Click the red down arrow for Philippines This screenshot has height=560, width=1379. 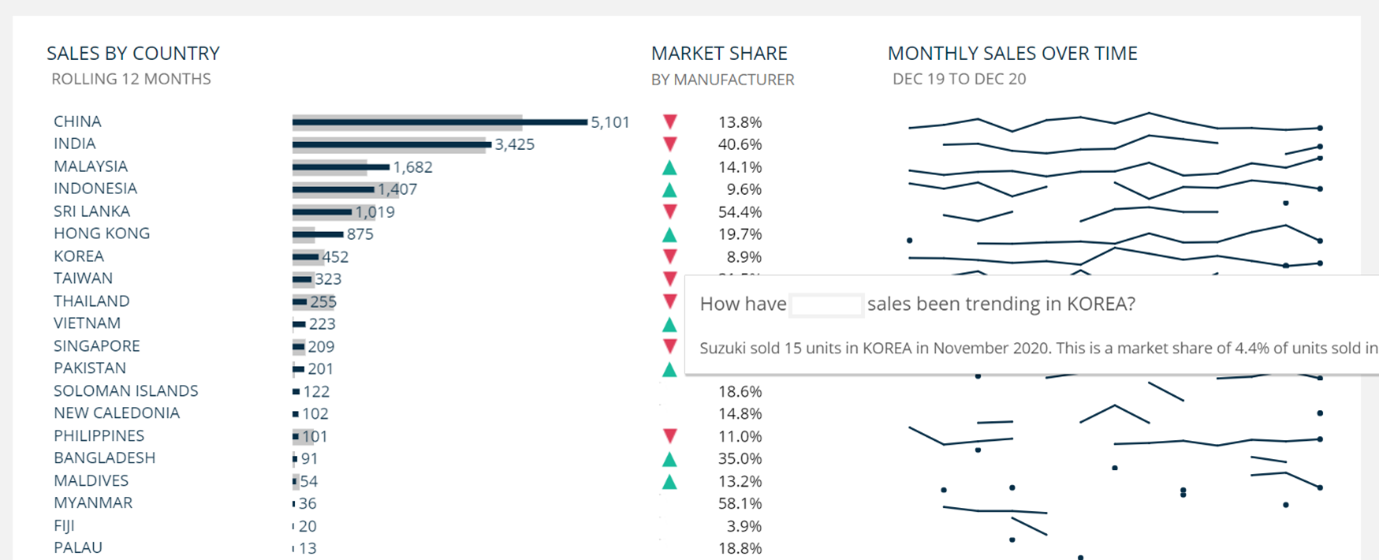coord(670,436)
